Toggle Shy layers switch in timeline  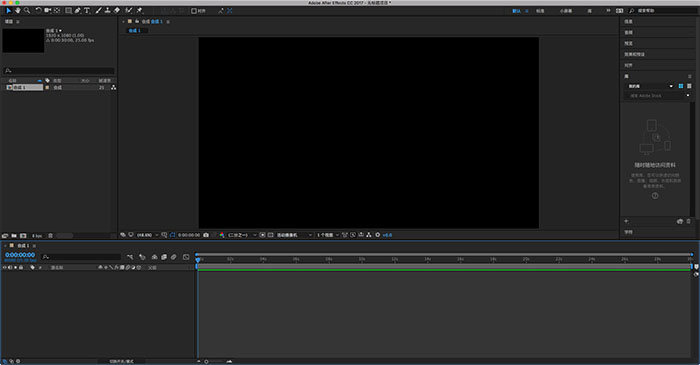pyautogui.click(x=154, y=257)
